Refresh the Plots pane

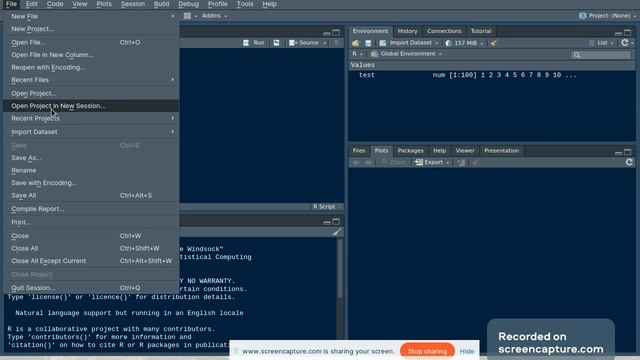(x=629, y=162)
